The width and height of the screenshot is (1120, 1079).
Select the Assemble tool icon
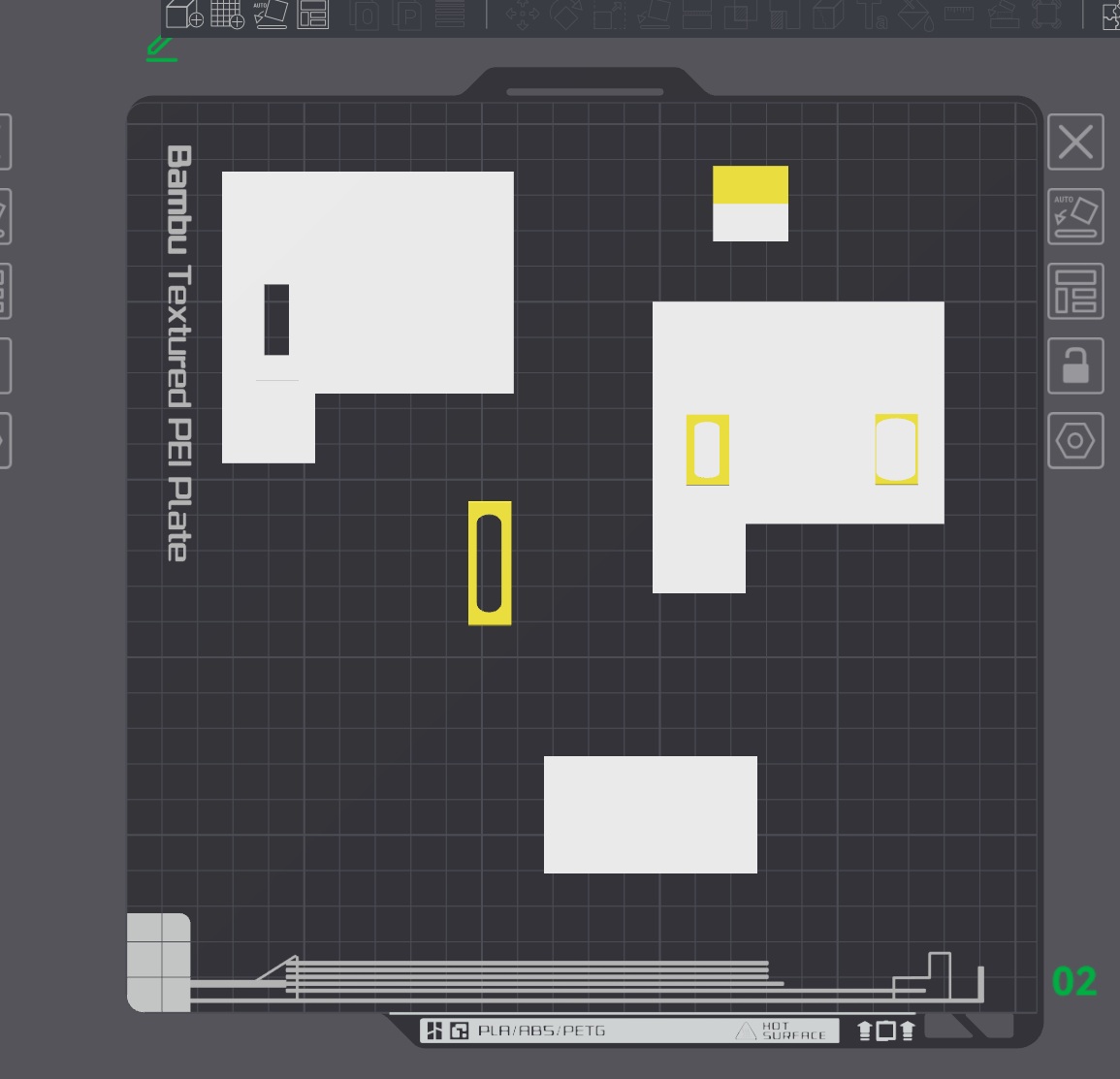pyautogui.click(x=1003, y=15)
